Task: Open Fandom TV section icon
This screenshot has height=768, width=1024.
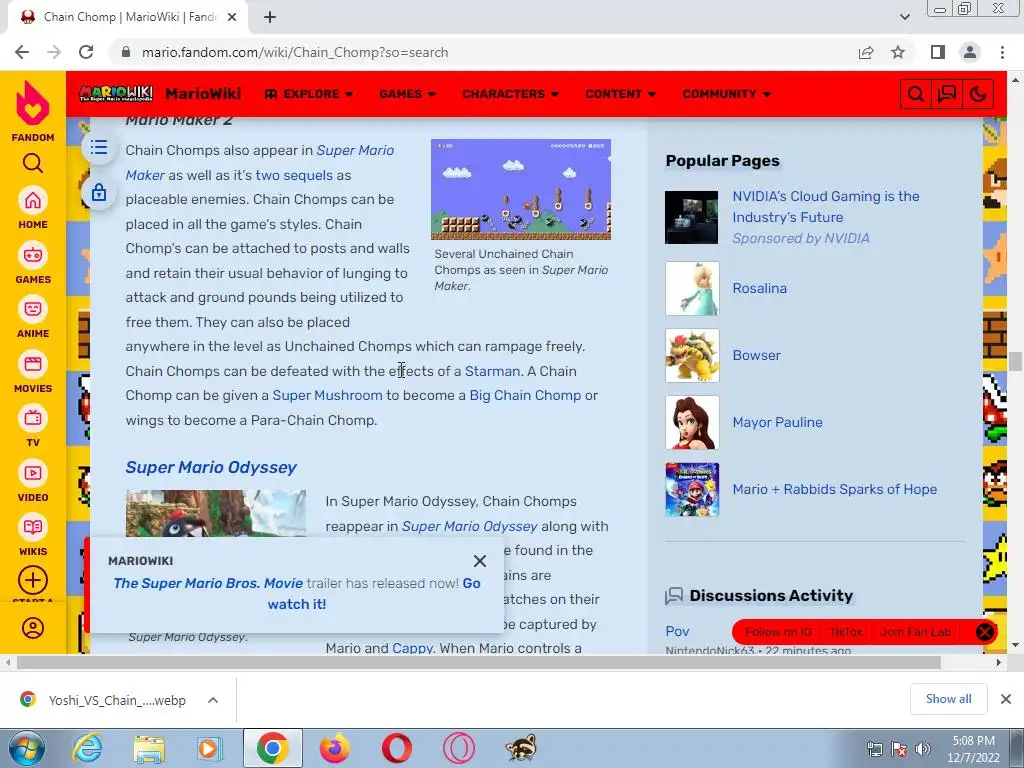Action: pyautogui.click(x=33, y=419)
